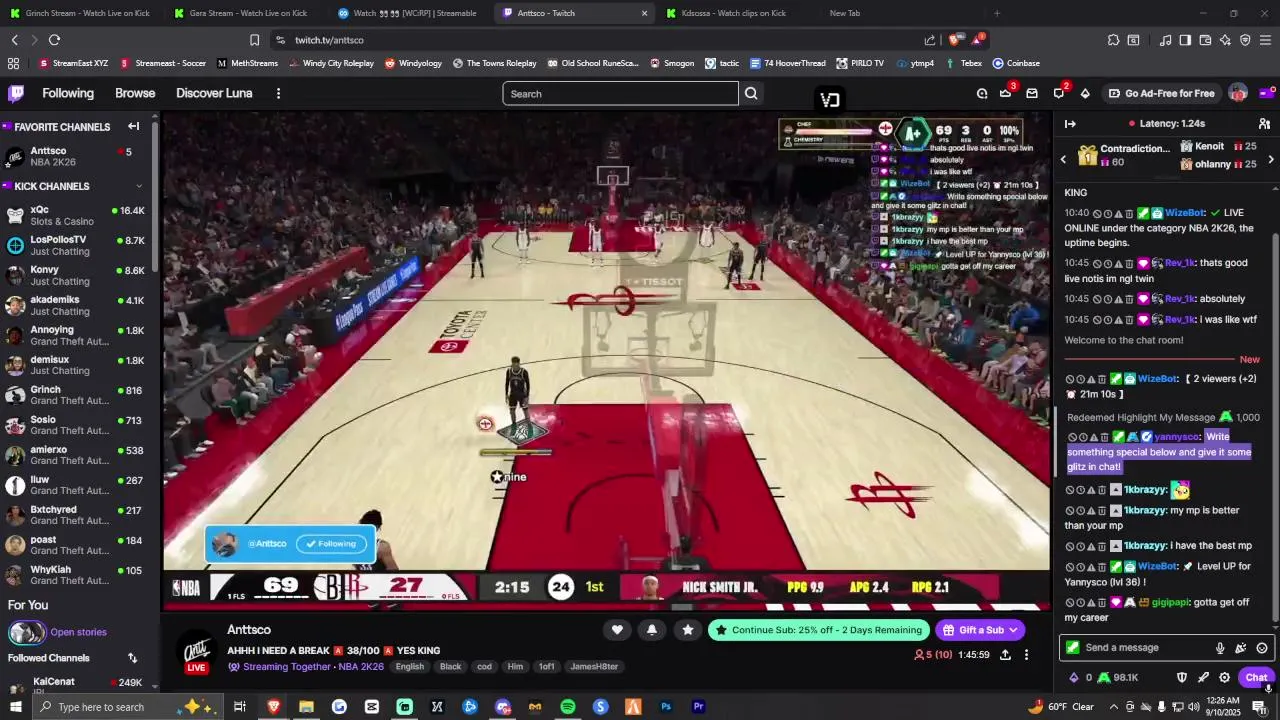Click the Twitch search input field
This screenshot has height=720, width=1280.
[620, 93]
